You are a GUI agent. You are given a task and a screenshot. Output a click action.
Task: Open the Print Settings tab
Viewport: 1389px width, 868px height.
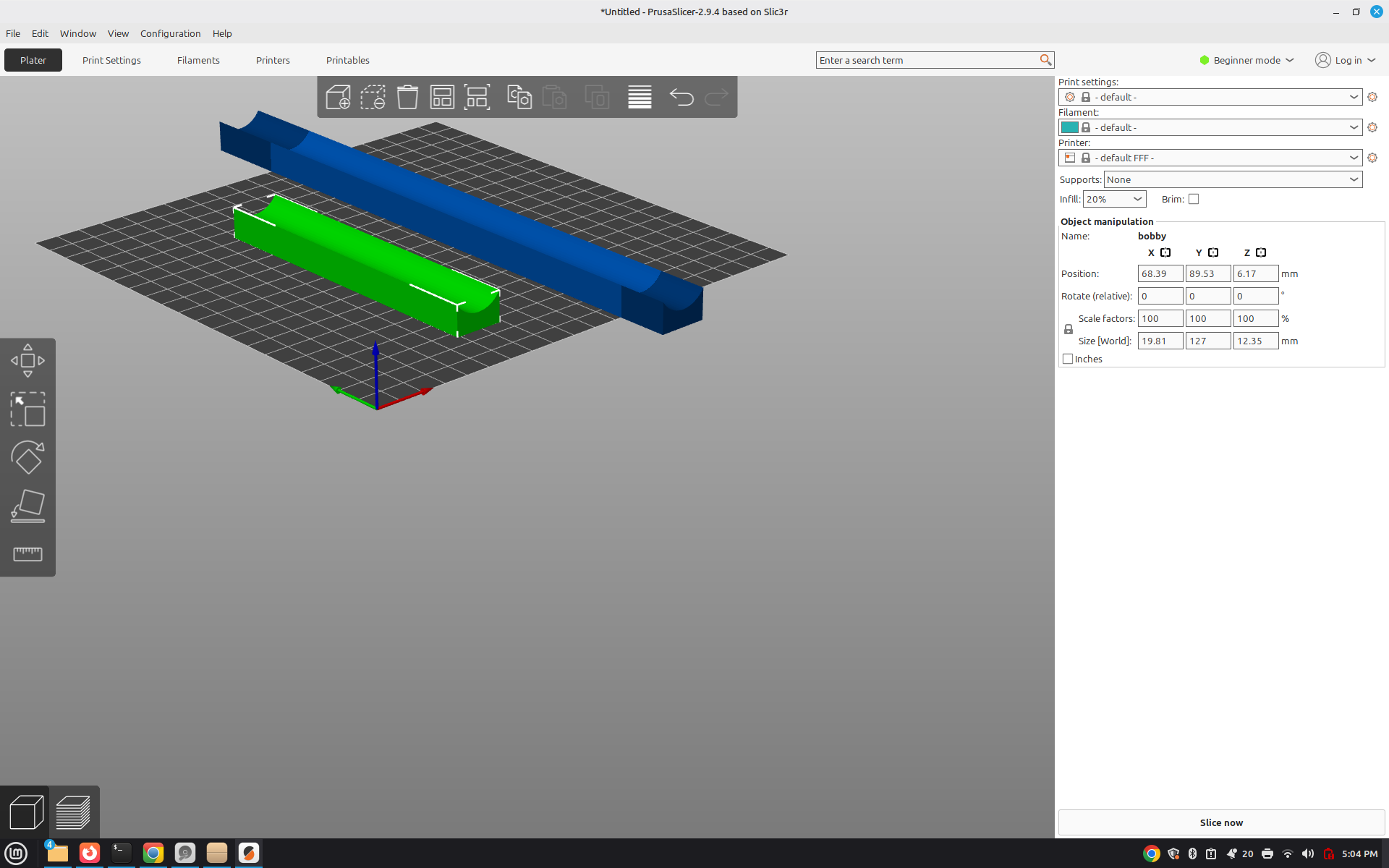[111, 60]
